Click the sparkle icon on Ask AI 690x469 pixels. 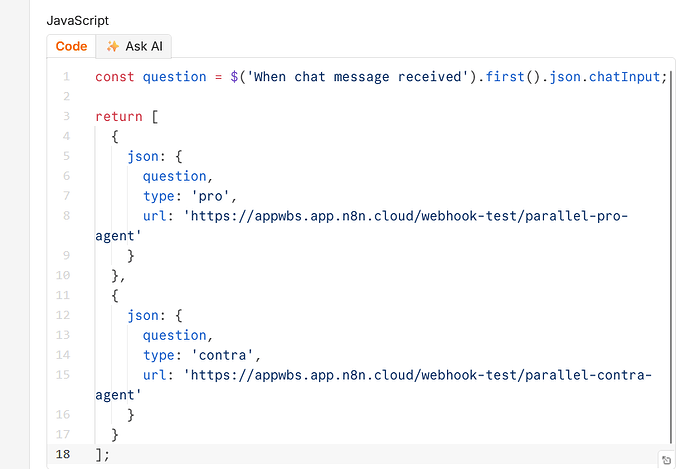point(113,46)
